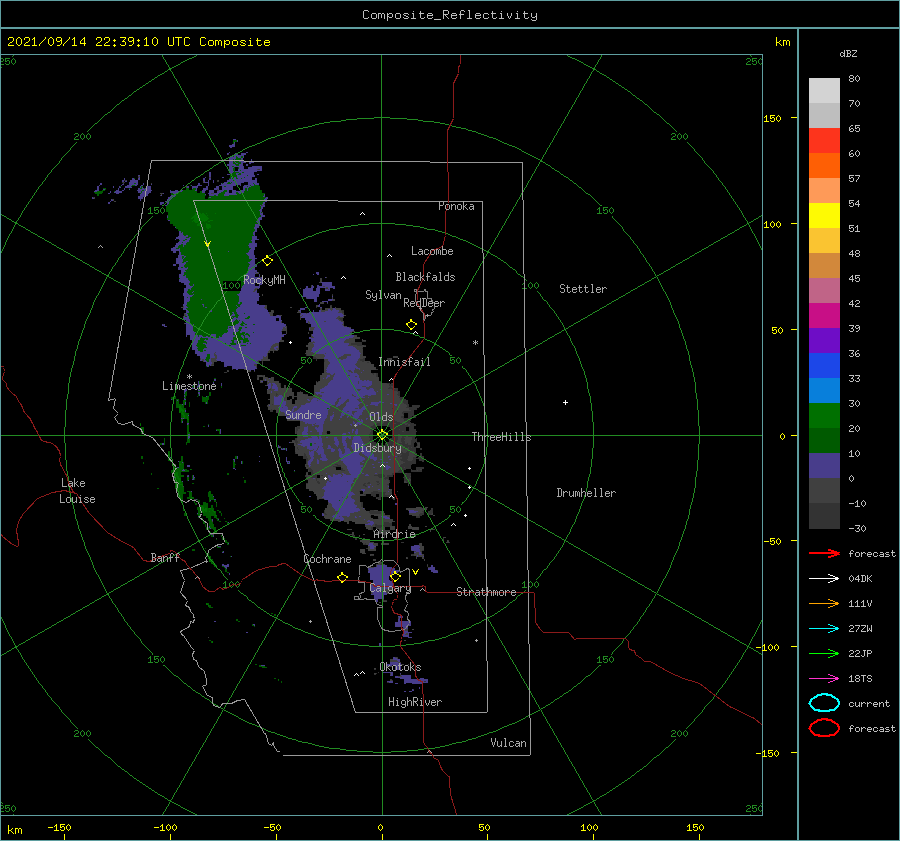The image size is (900, 841).
Task: Click the white plus marker near Drumheller
Action: coord(565,402)
